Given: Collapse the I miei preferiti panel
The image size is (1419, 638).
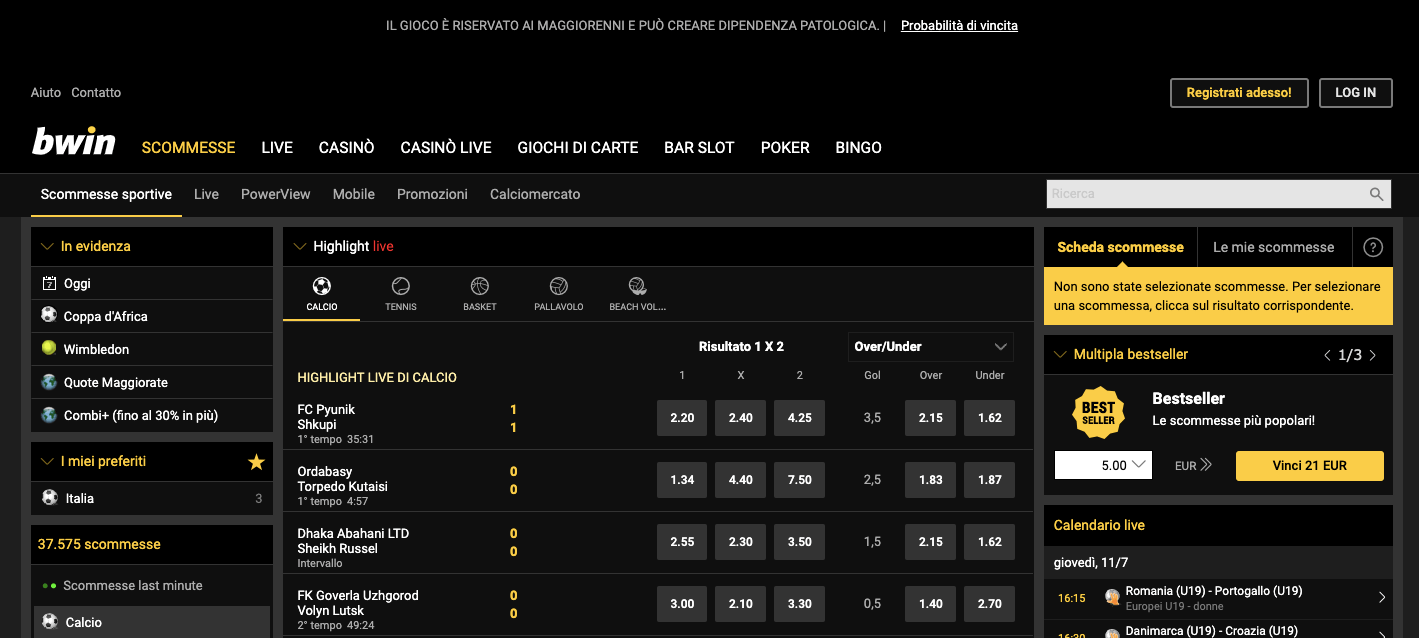Looking at the screenshot, I should click(x=47, y=461).
